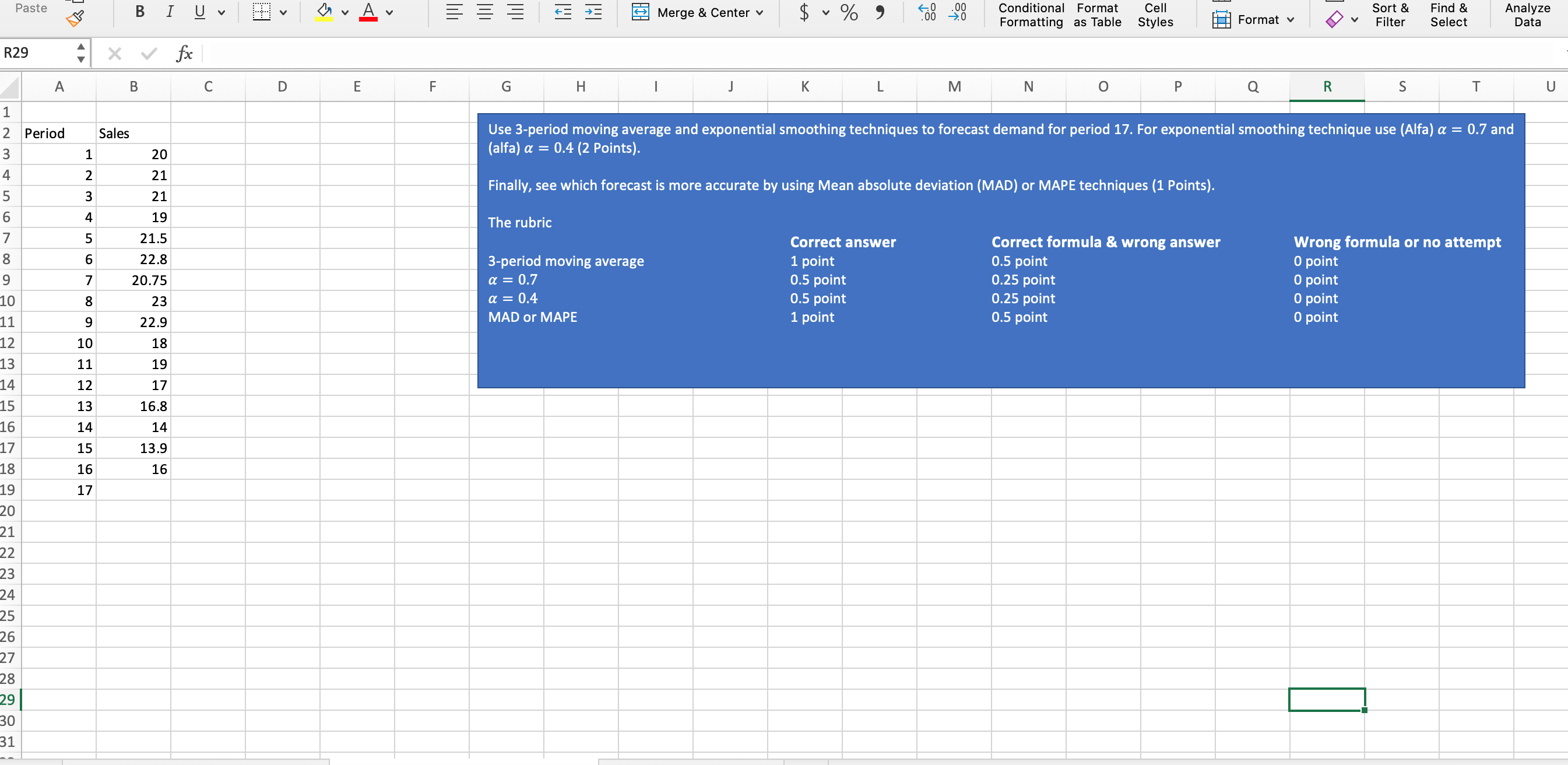Open Conditional Formatting menu

click(1031, 15)
